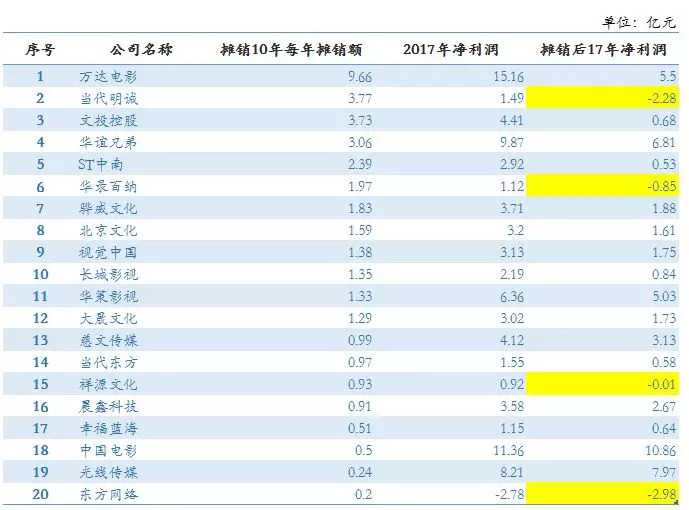Image resolution: width=689 pixels, height=510 pixels.
Task: Click company name 视觉中国
Action: pyautogui.click(x=108, y=252)
